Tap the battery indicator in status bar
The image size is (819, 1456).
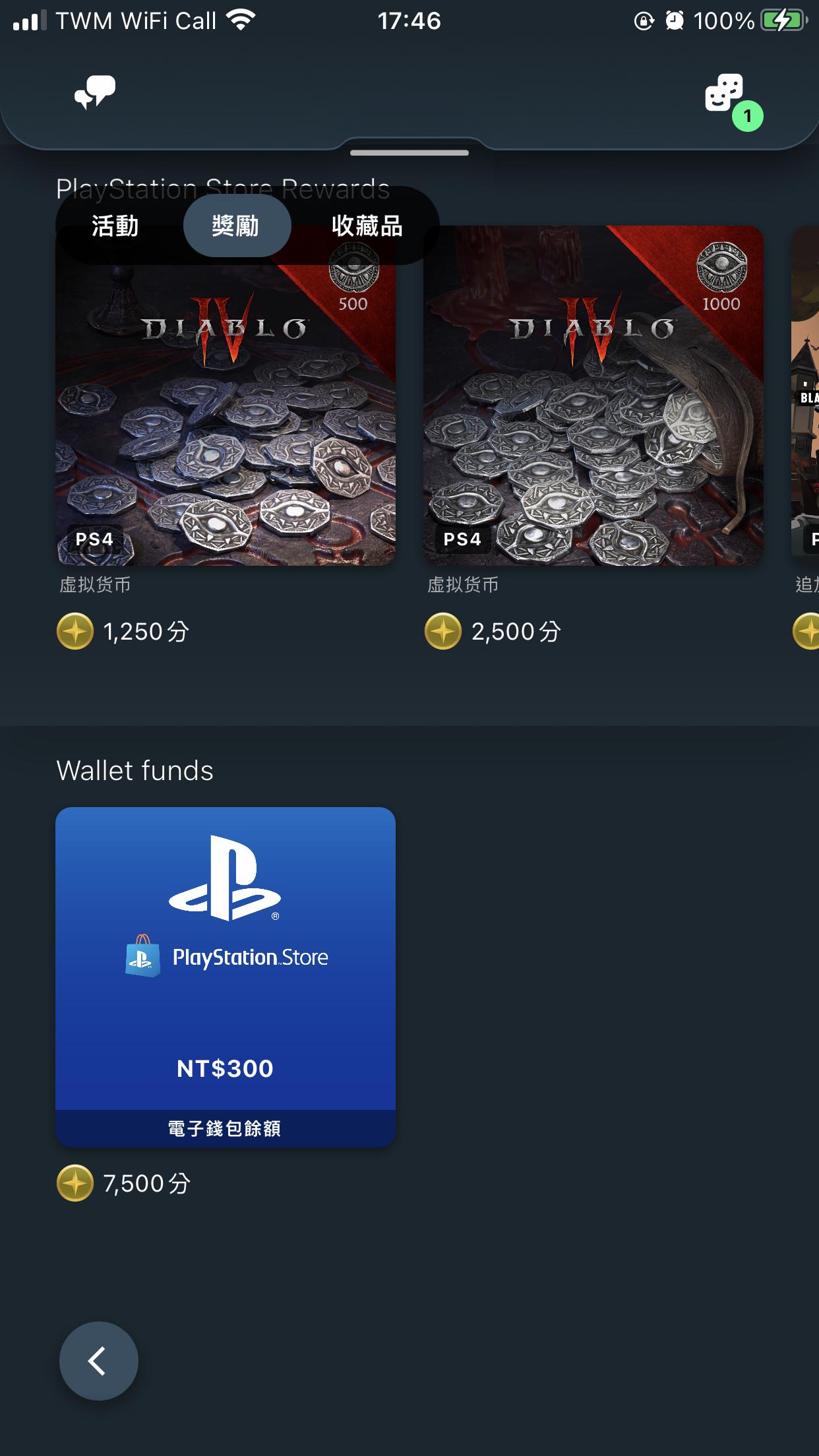click(x=783, y=21)
